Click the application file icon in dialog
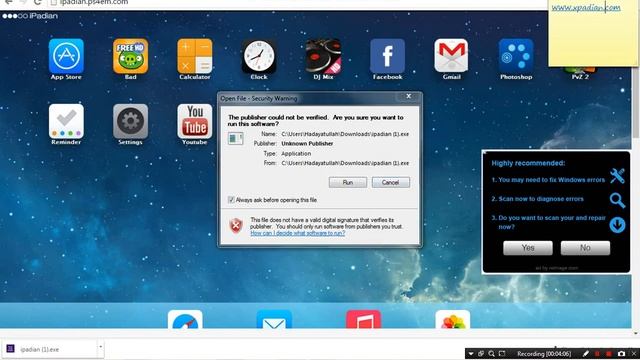640x360 pixels. coord(236,139)
